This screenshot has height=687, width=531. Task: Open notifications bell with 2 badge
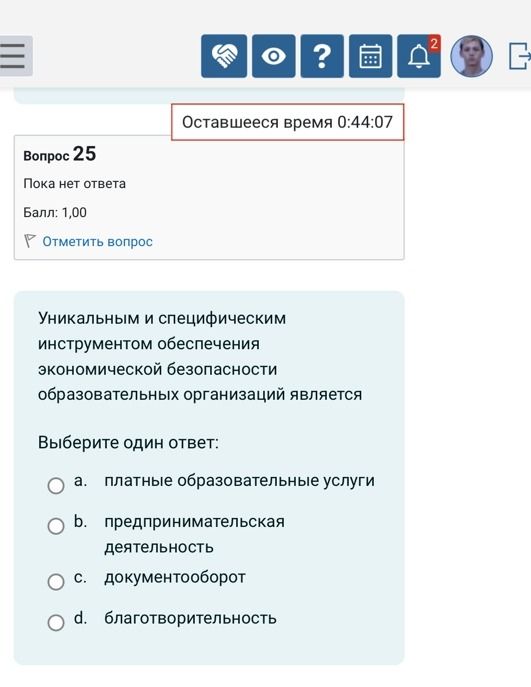(x=419, y=56)
